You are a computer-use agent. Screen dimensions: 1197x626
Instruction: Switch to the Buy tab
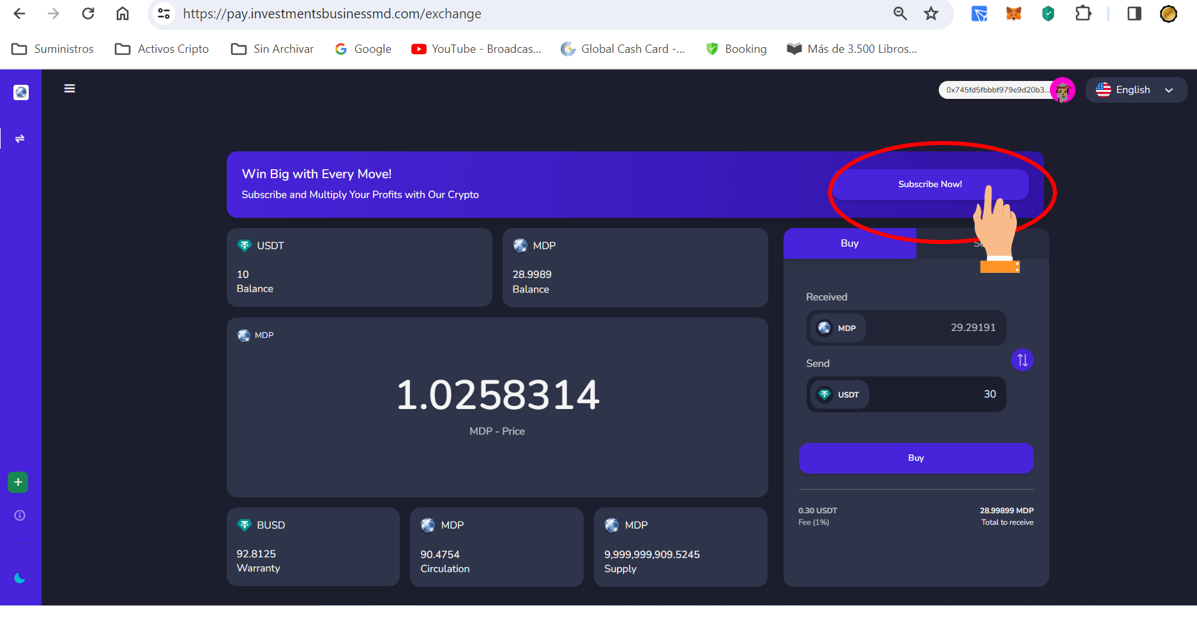tap(849, 244)
